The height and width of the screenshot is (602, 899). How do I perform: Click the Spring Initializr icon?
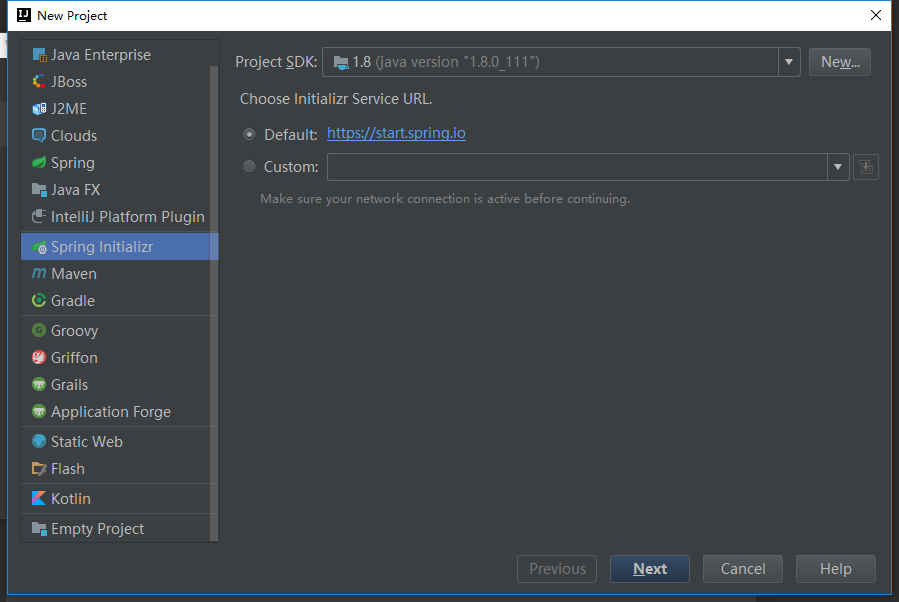[x=39, y=247]
